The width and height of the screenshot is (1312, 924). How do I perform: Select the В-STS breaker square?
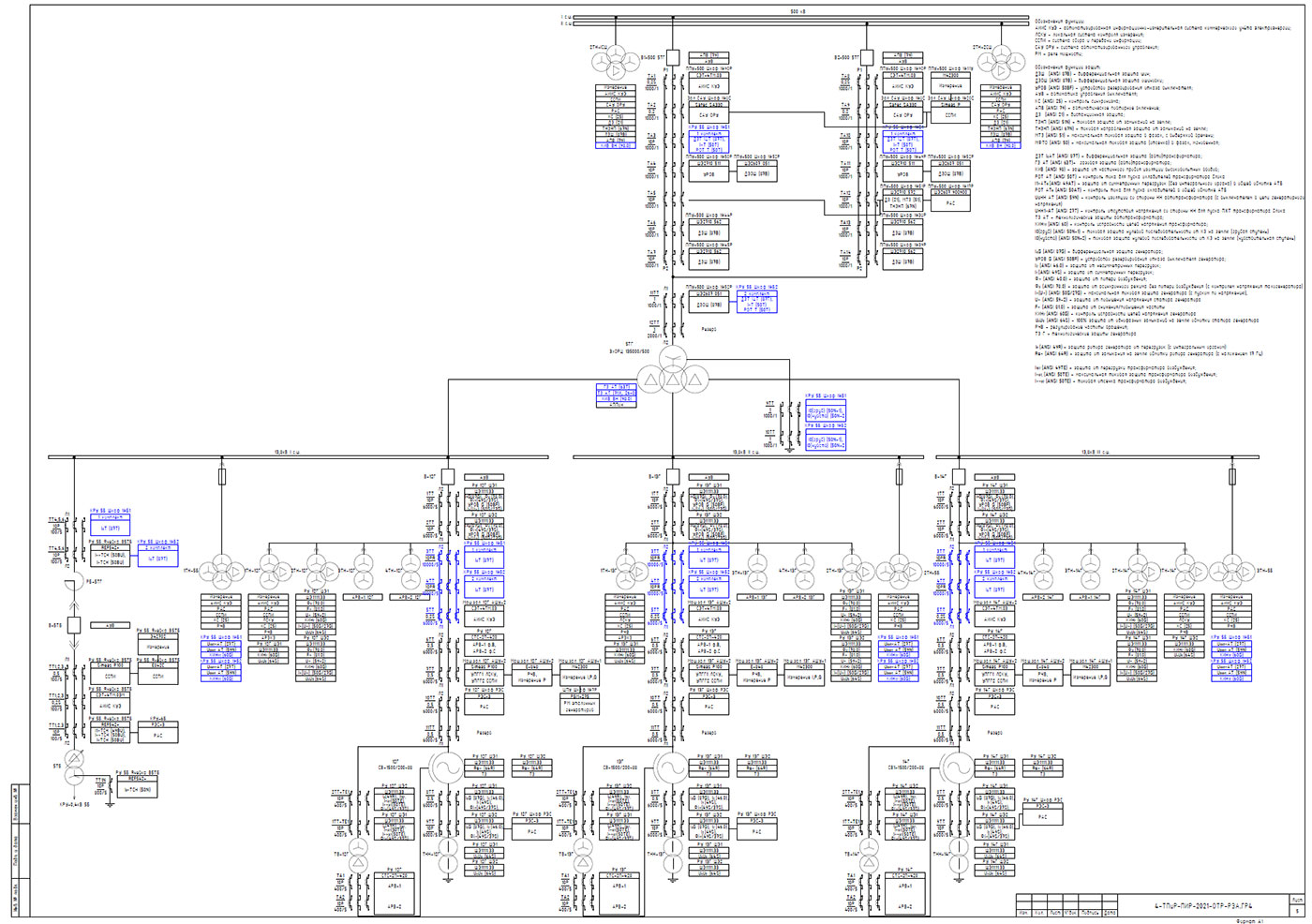[74, 625]
